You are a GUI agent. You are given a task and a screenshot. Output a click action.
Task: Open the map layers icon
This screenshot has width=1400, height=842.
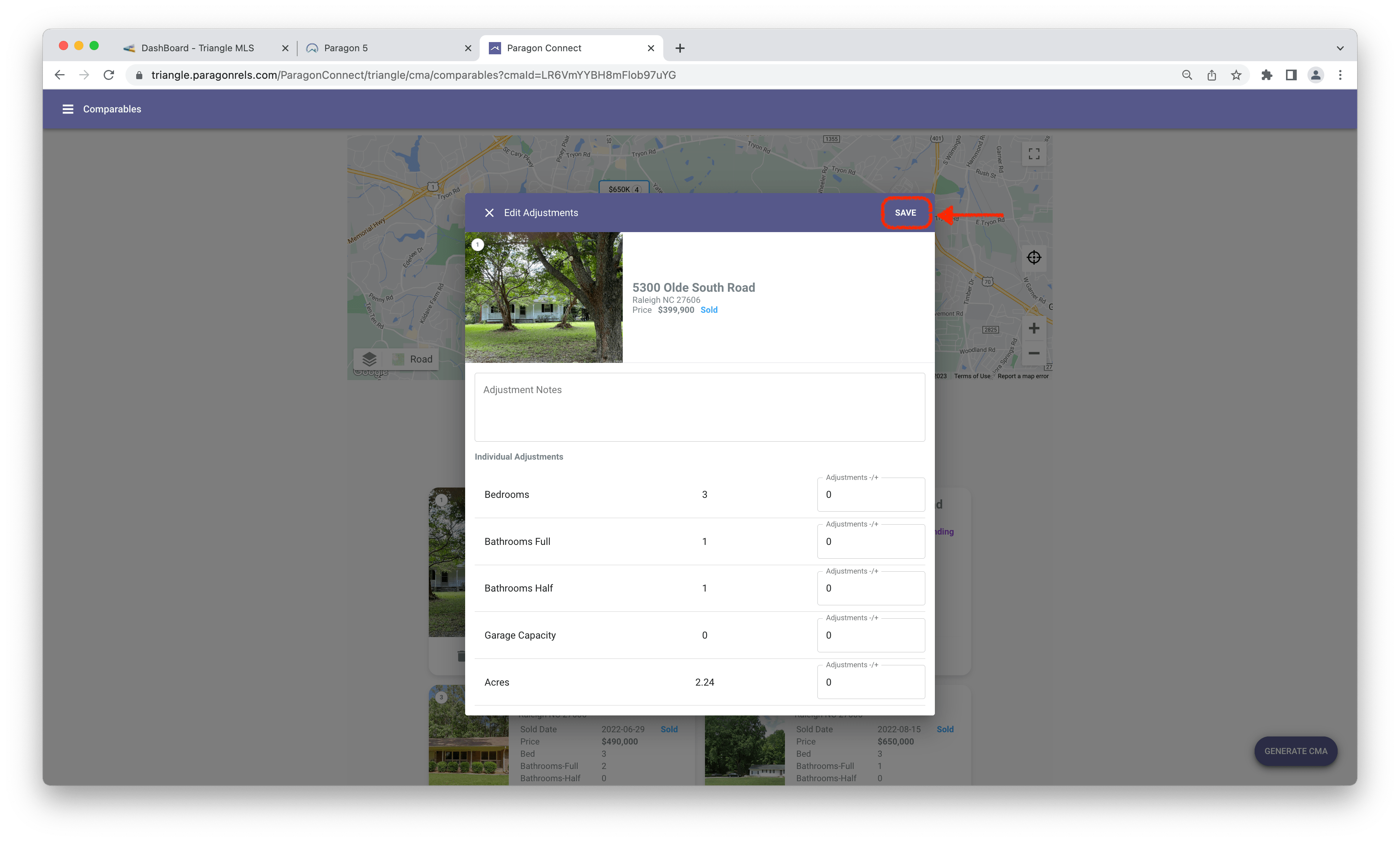click(370, 359)
